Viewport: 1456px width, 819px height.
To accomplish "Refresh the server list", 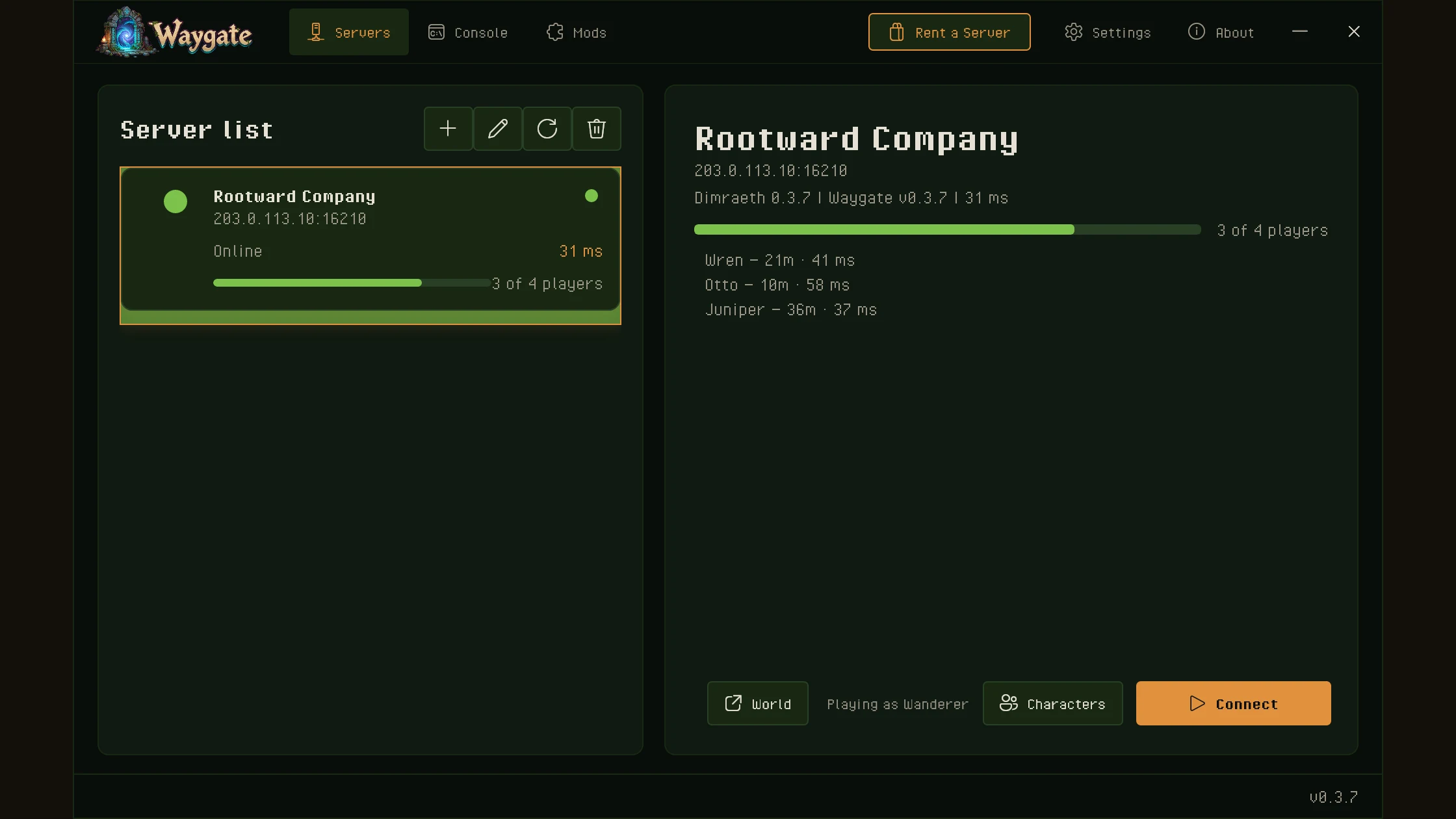I will tap(547, 129).
